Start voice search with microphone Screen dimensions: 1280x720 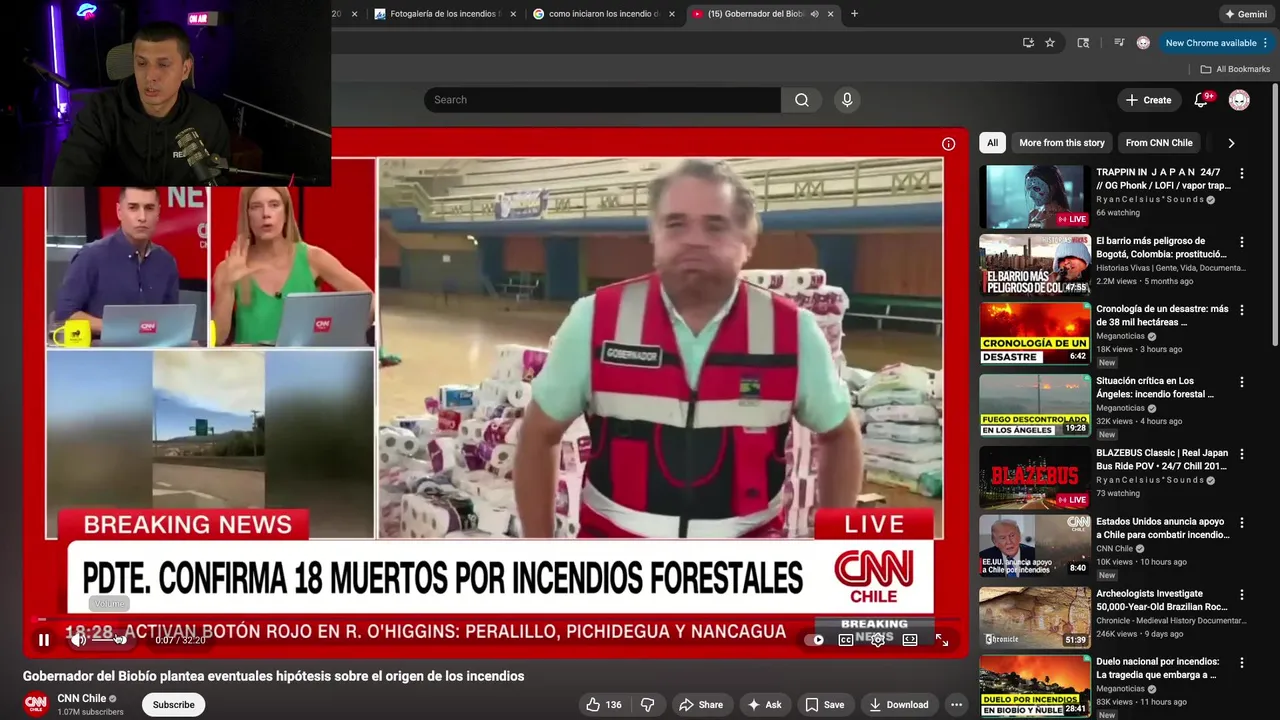(x=847, y=100)
